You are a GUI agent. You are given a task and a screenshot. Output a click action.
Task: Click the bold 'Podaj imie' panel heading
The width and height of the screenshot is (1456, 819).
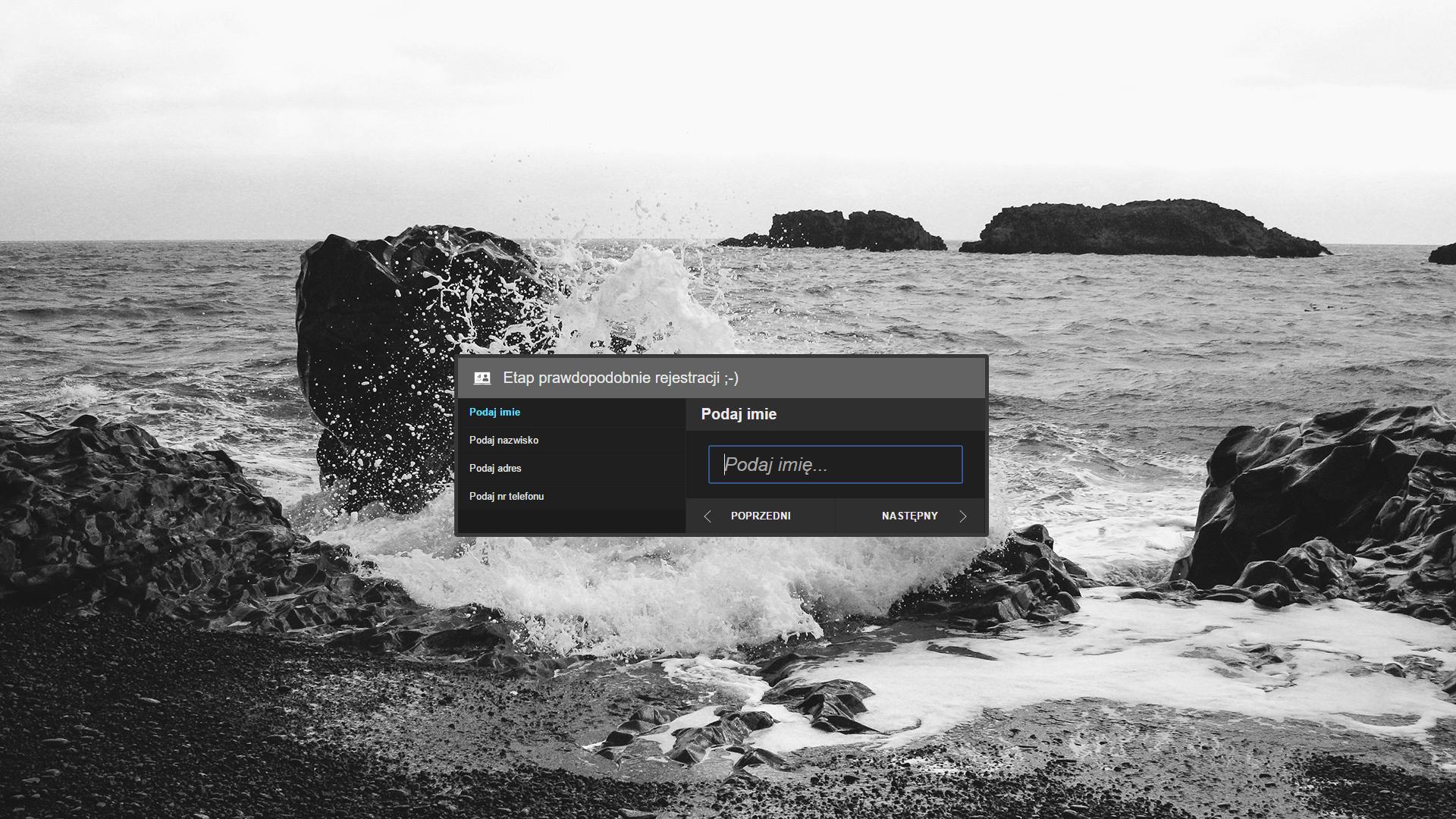coord(738,414)
